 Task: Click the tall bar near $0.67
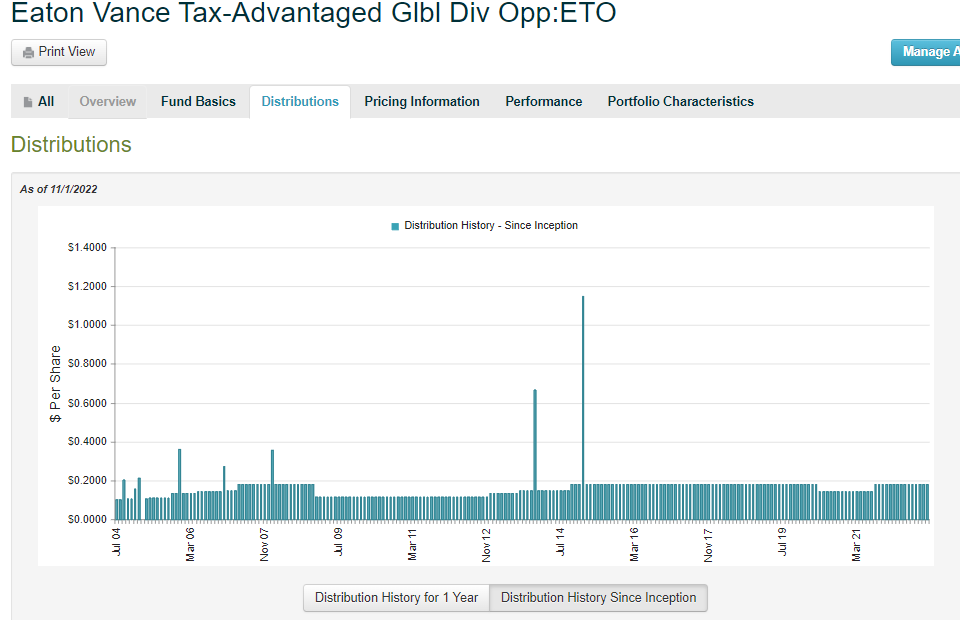pyautogui.click(x=535, y=454)
